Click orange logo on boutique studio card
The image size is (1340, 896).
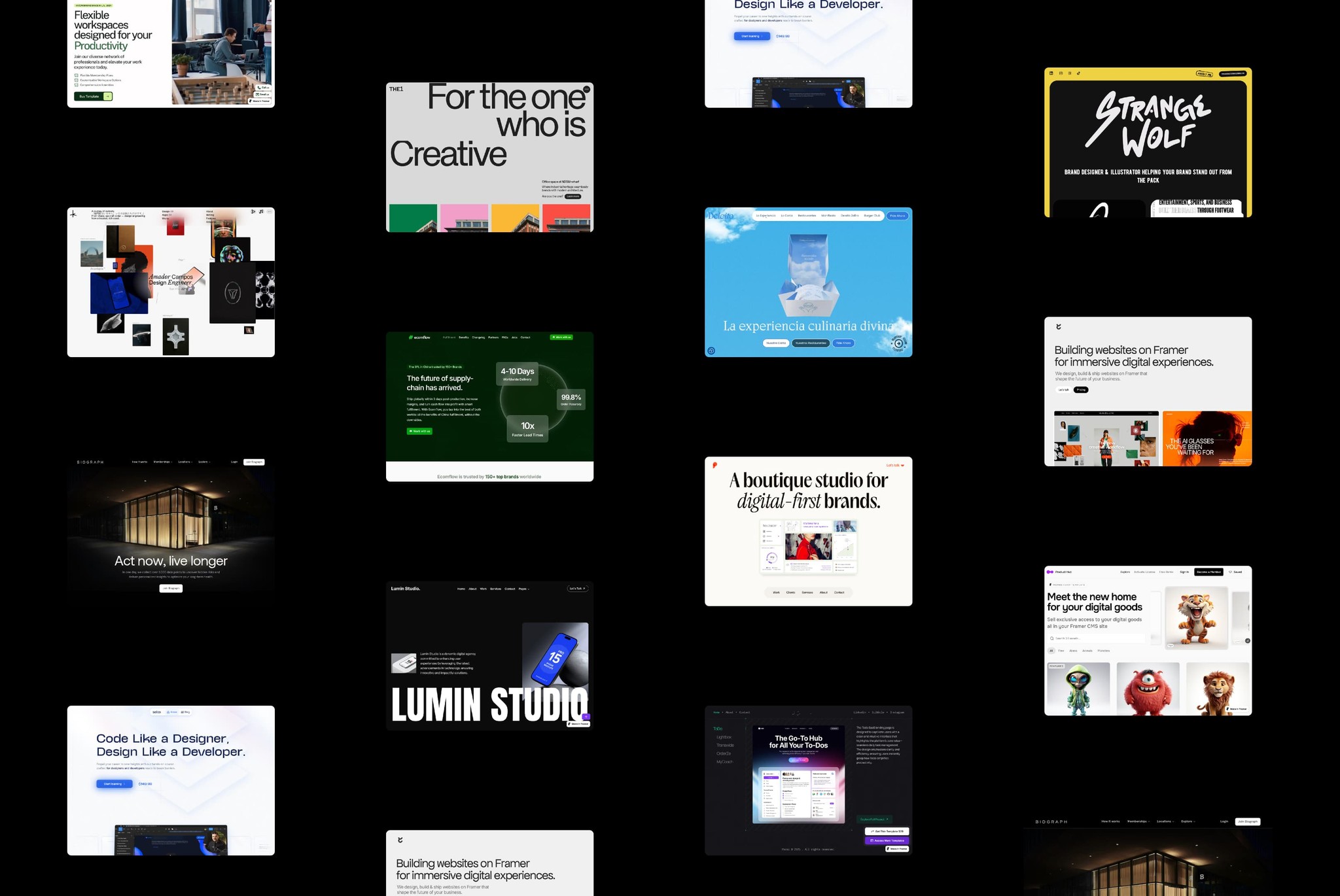point(714,465)
